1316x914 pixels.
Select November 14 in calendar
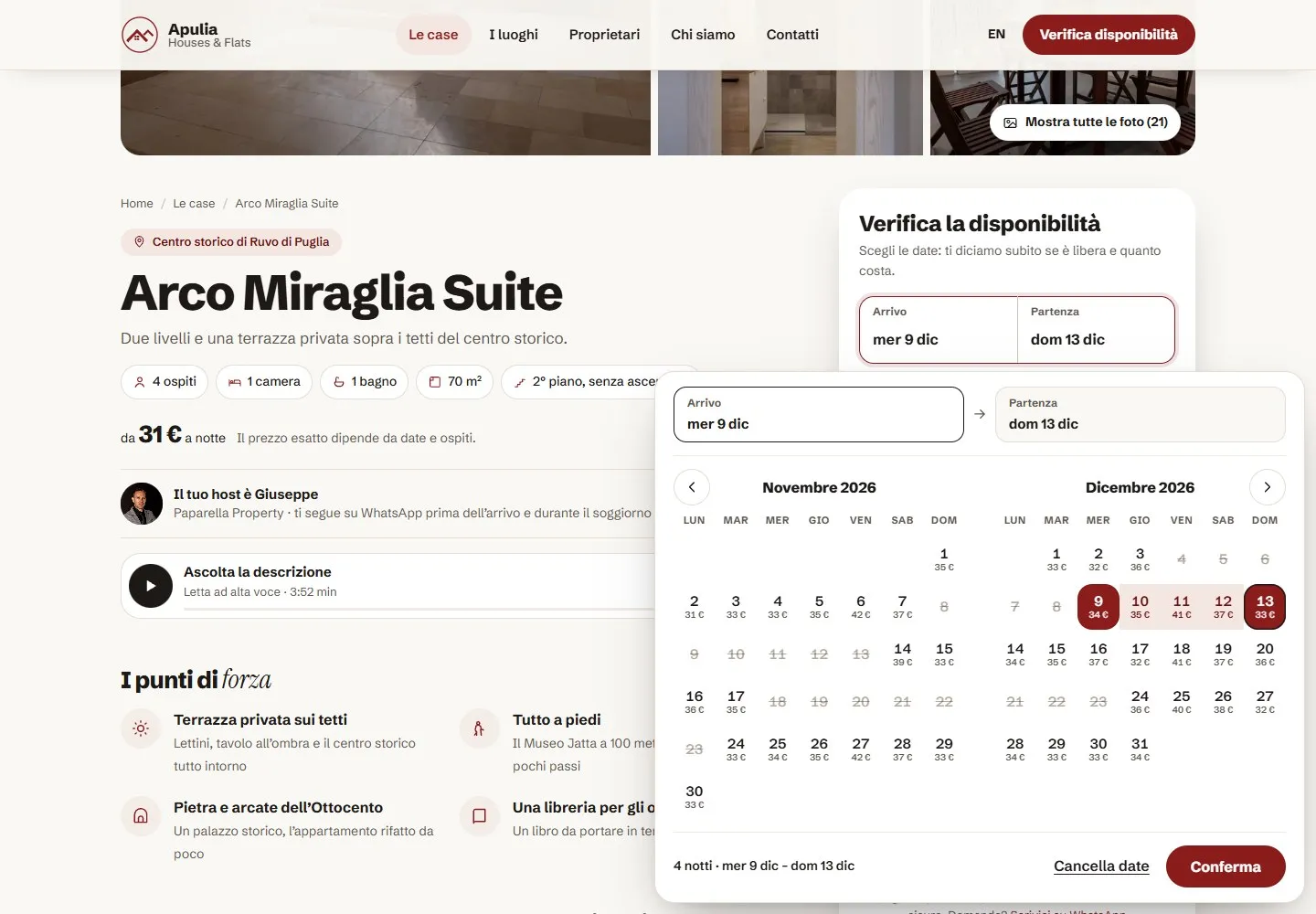(x=902, y=654)
